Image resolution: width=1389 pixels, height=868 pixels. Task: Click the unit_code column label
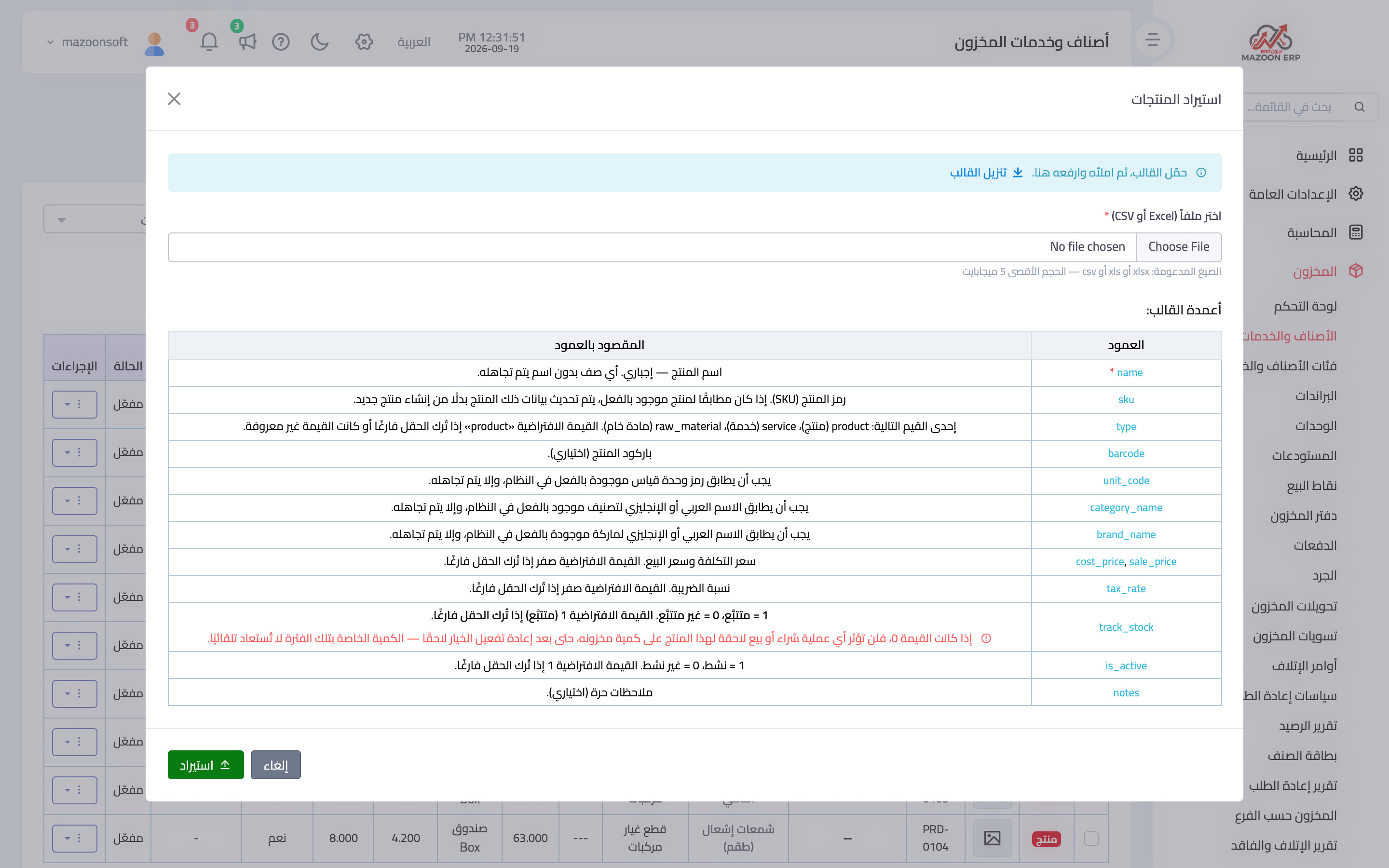click(x=1126, y=480)
